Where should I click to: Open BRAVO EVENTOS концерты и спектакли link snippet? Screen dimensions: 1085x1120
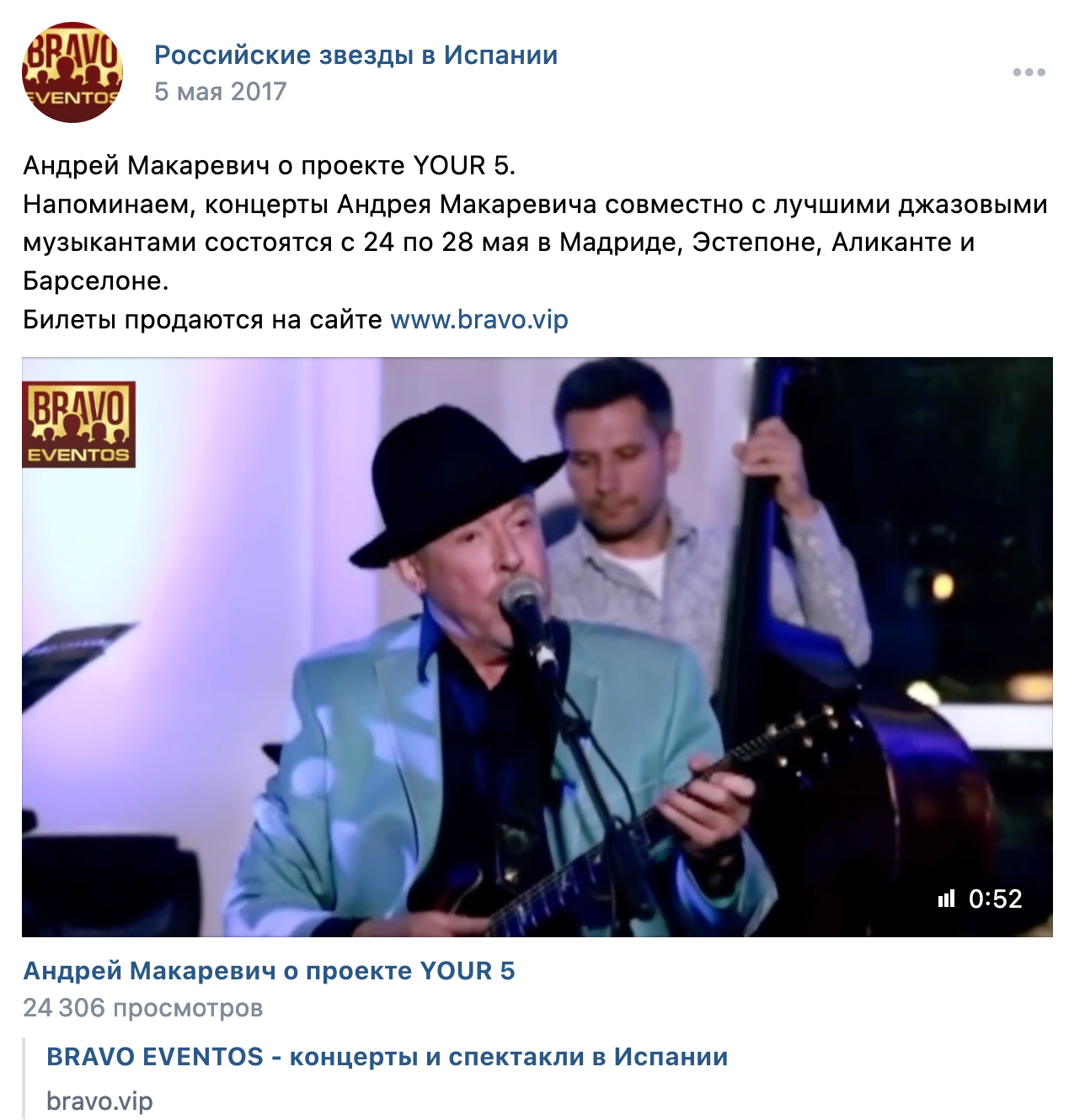coord(387,1056)
